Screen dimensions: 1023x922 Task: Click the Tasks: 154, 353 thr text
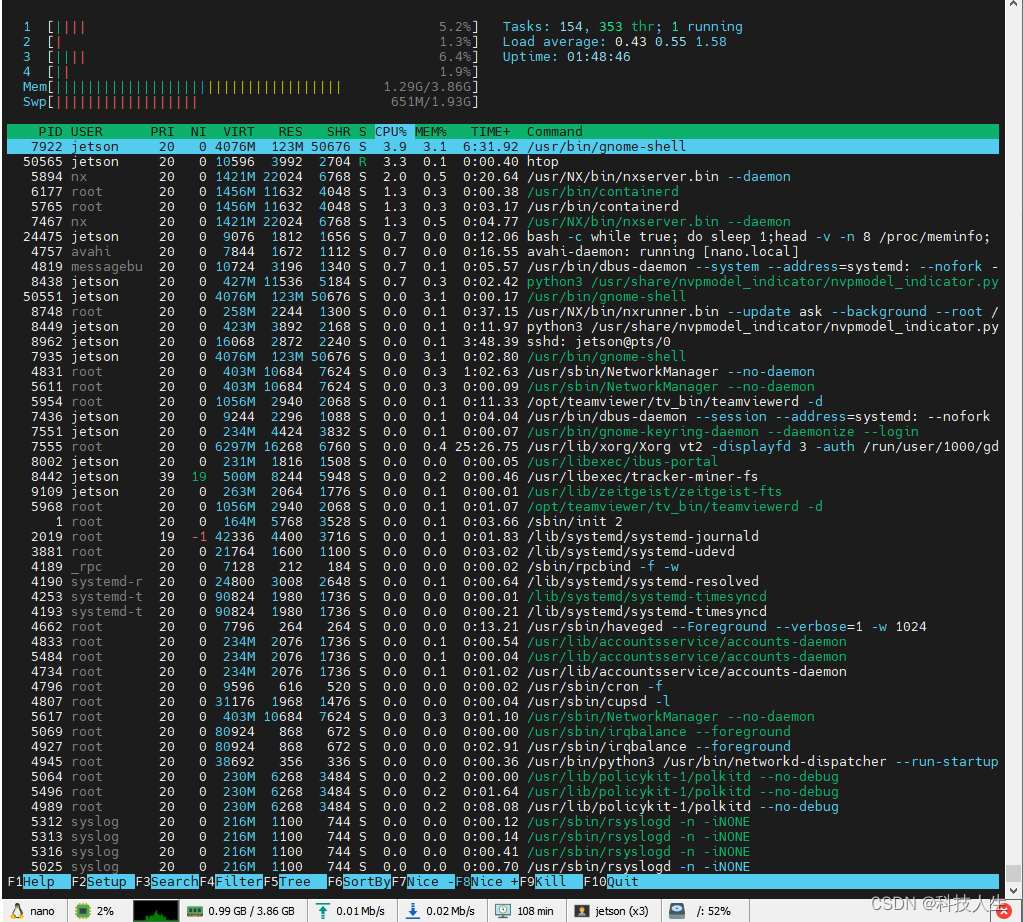622,27
